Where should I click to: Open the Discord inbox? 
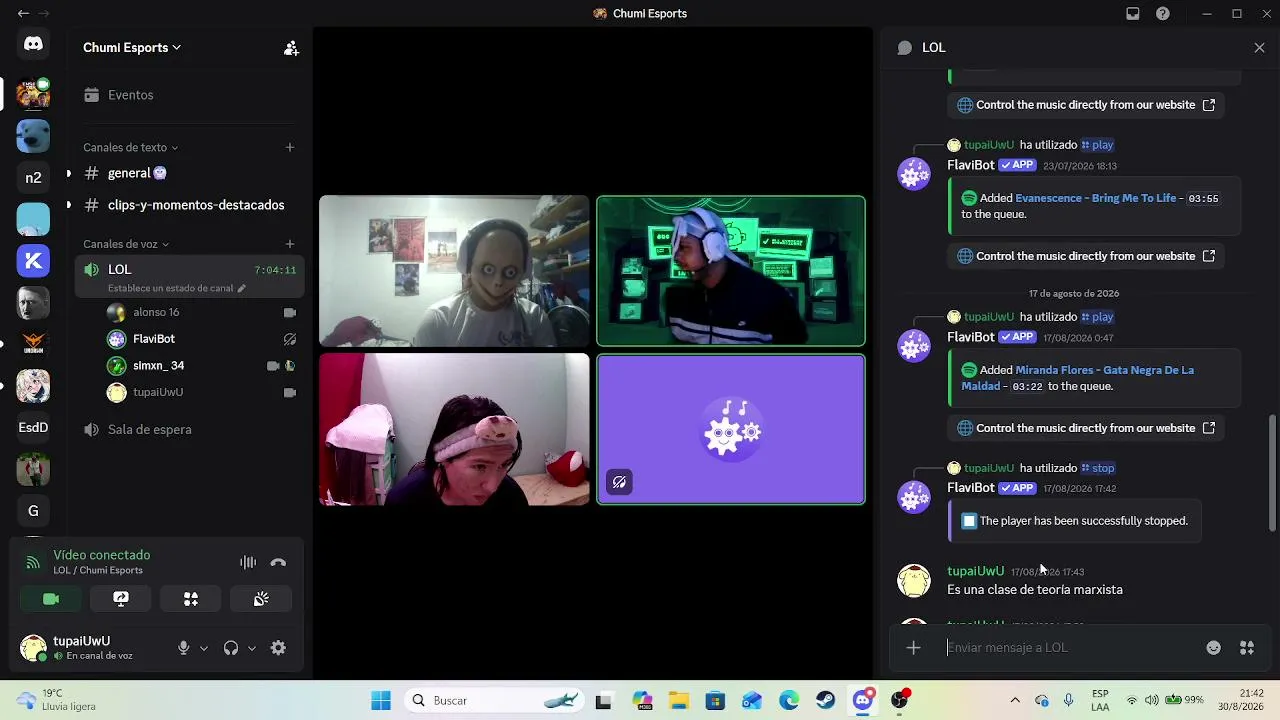point(1133,14)
